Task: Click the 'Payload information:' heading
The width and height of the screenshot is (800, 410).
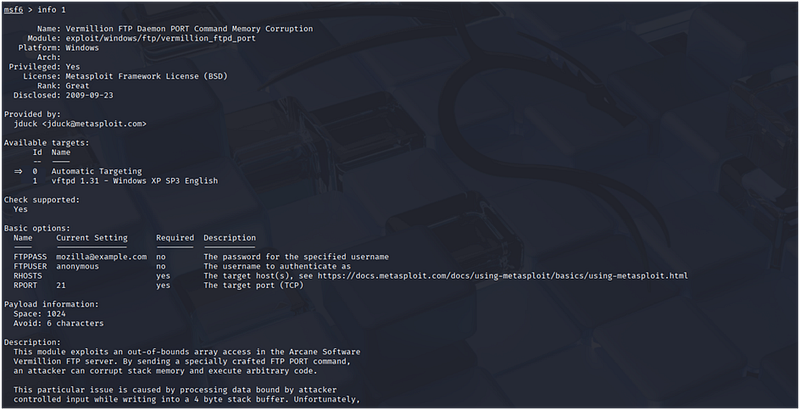Action: (52, 304)
